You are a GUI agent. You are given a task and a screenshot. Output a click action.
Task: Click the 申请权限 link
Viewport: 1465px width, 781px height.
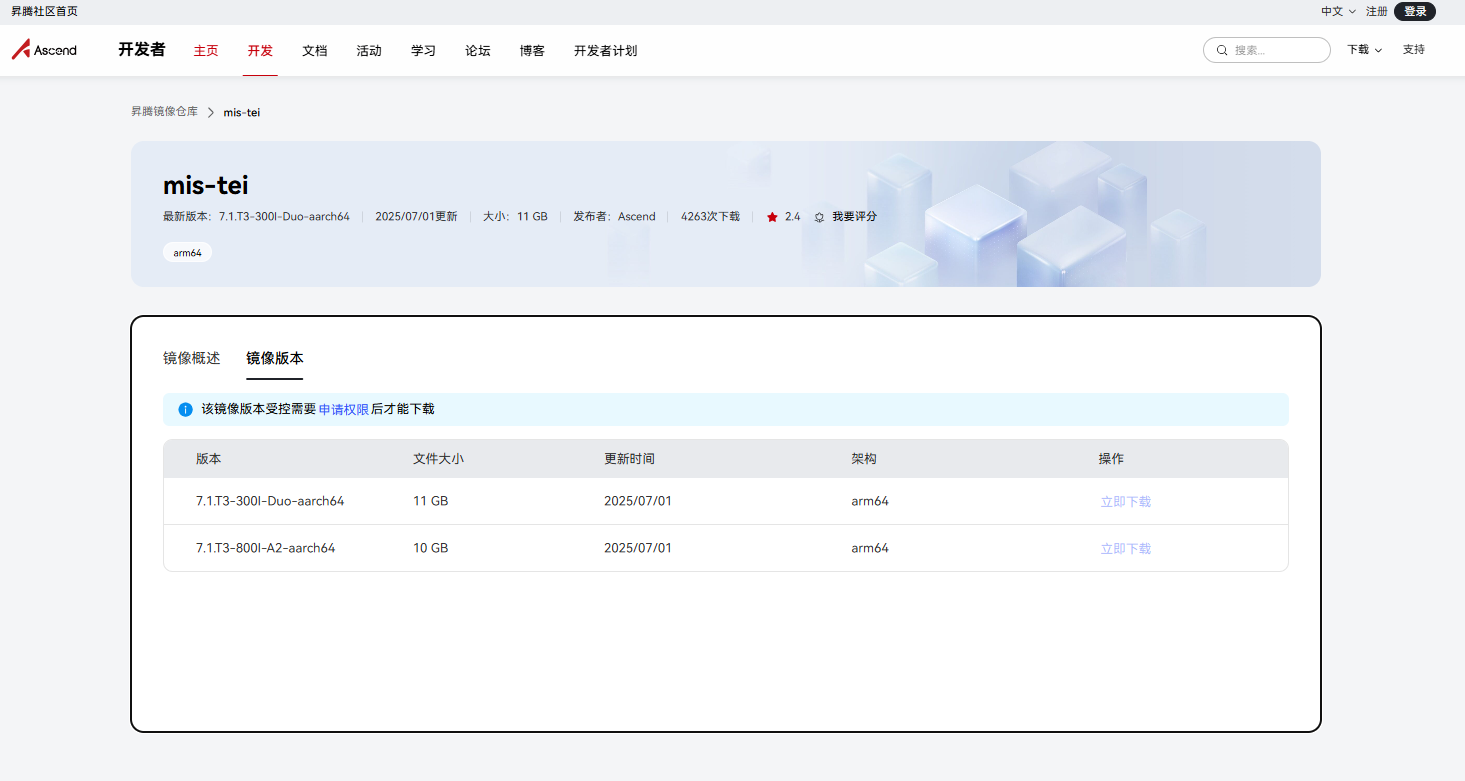[x=344, y=410]
